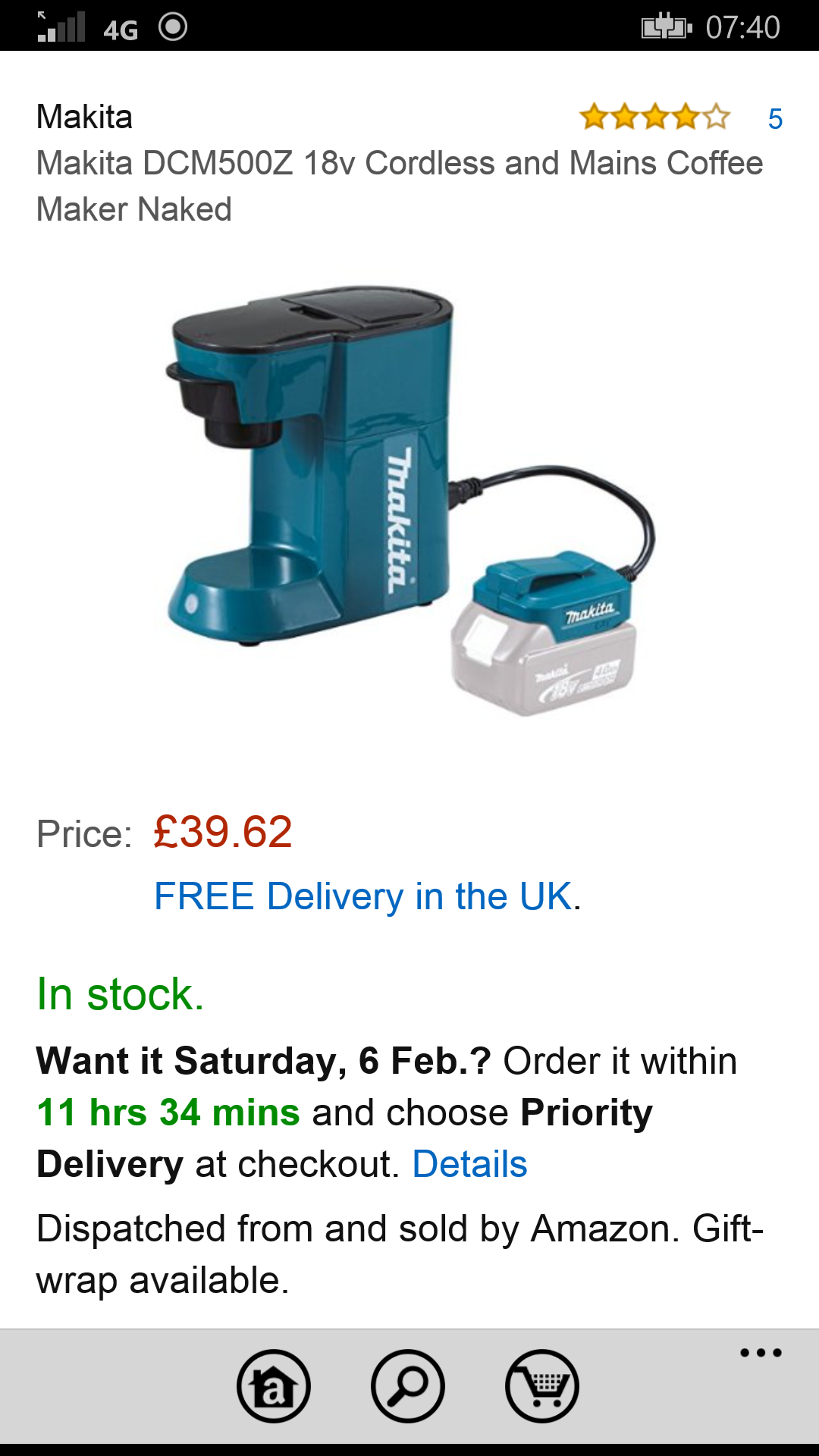Tap Dispatched from and sold by Amazon text
Image resolution: width=819 pixels, height=1456 pixels.
click(x=357, y=1228)
